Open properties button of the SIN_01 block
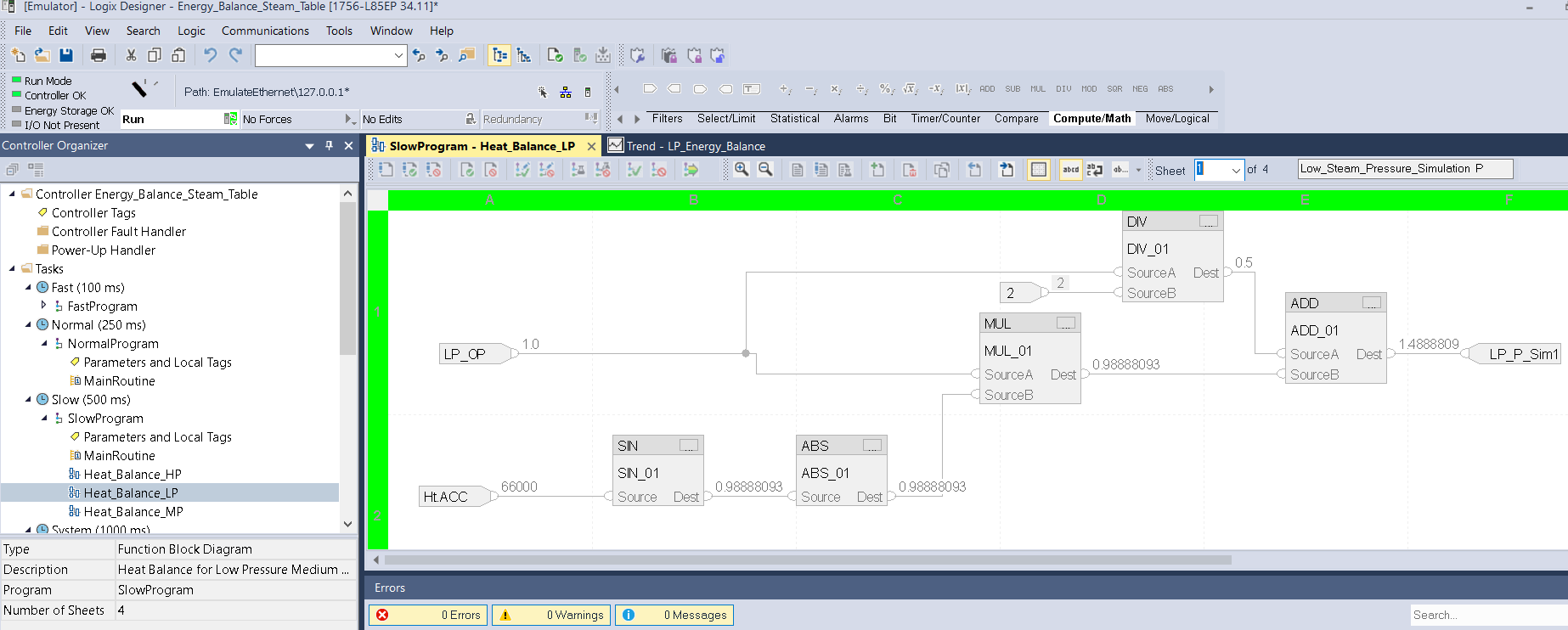Image resolution: width=1568 pixels, height=630 pixels. point(689,446)
